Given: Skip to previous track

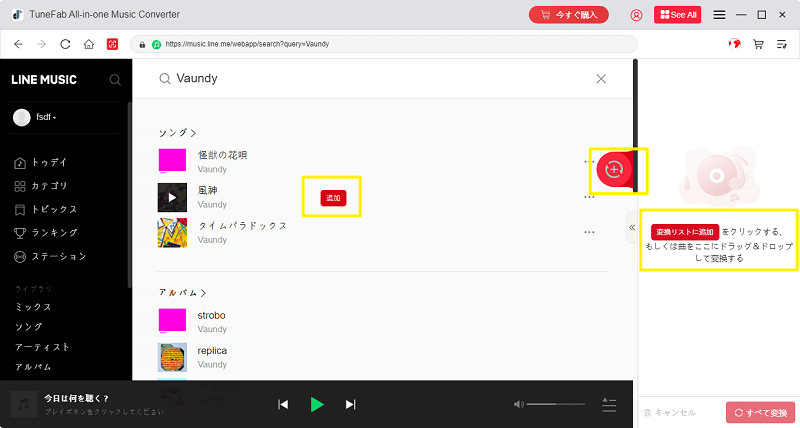Looking at the screenshot, I should pos(283,405).
